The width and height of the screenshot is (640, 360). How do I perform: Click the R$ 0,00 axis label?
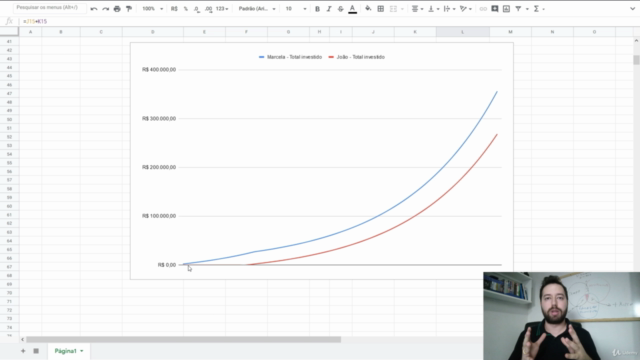(167, 265)
